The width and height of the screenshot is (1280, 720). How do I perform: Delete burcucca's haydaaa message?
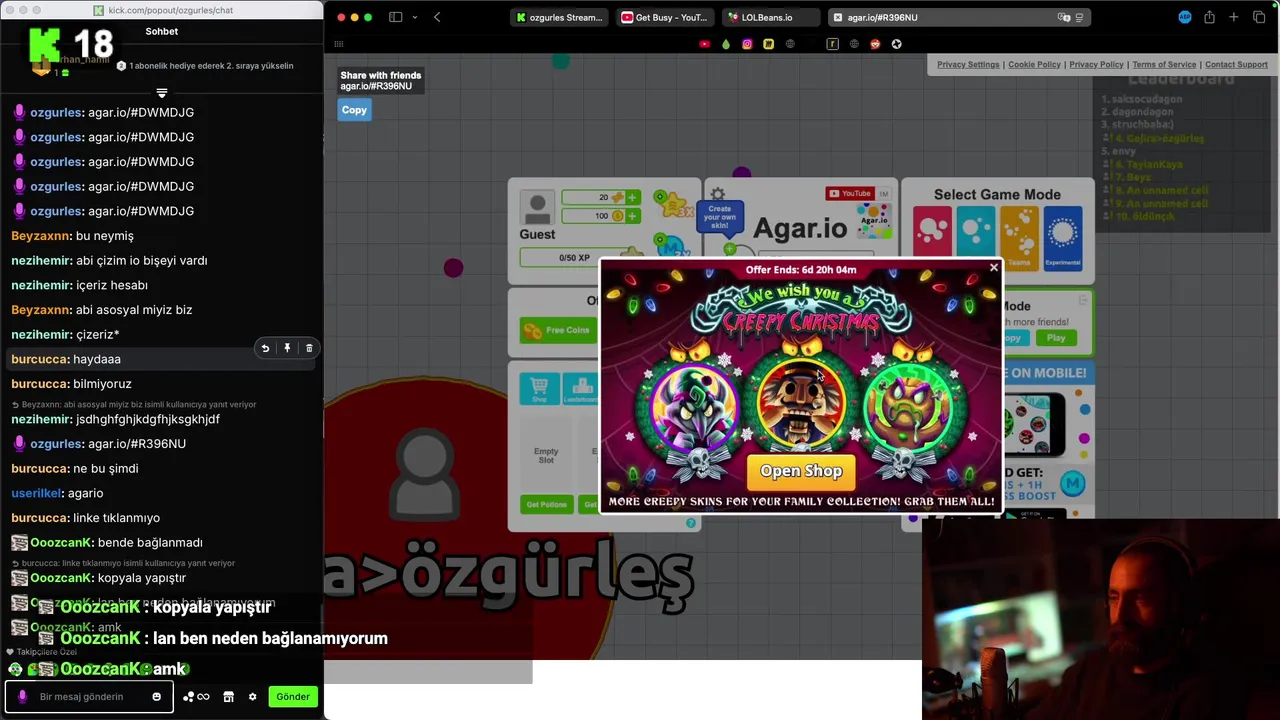pyautogui.click(x=309, y=348)
